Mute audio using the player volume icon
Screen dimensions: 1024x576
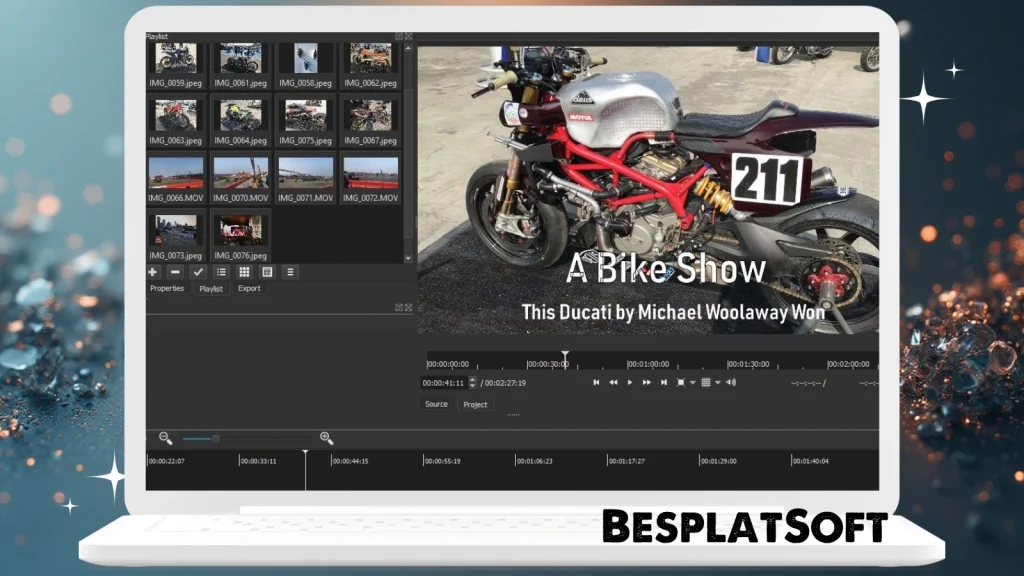731,382
